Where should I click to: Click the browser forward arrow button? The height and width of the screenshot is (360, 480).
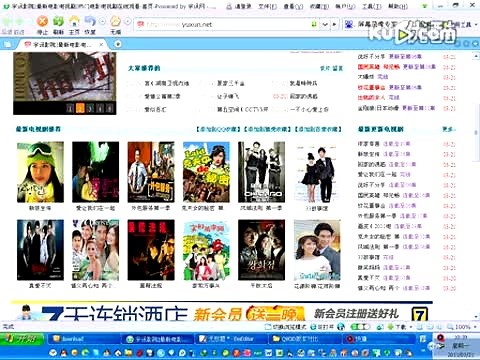coord(19,22)
